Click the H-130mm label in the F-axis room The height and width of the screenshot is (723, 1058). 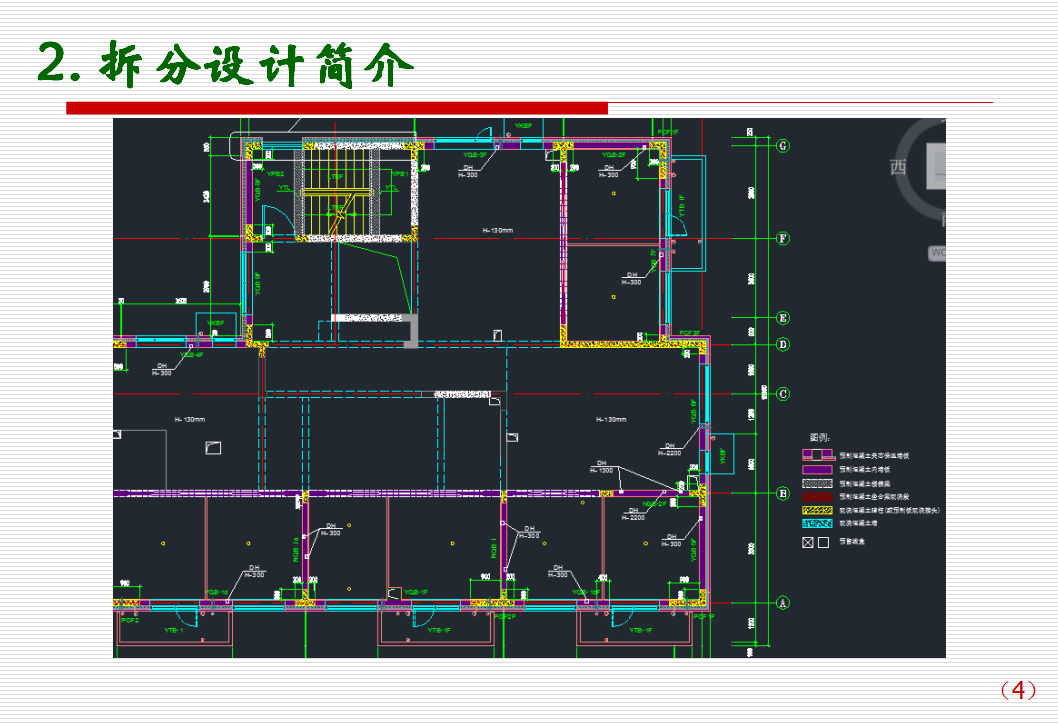pyautogui.click(x=497, y=231)
